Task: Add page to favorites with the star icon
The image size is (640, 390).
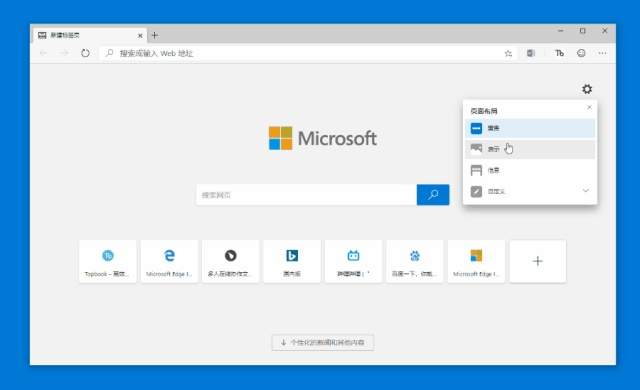Action: click(x=508, y=53)
